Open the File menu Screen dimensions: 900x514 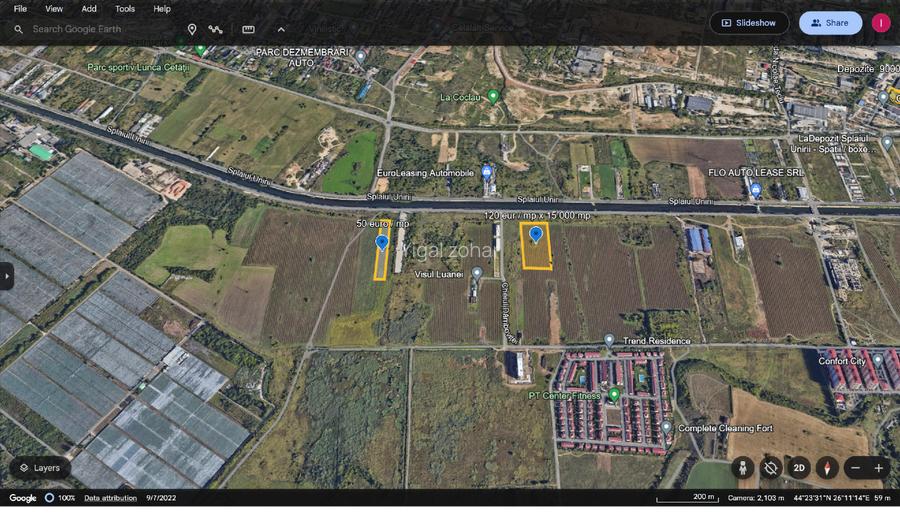(x=20, y=8)
